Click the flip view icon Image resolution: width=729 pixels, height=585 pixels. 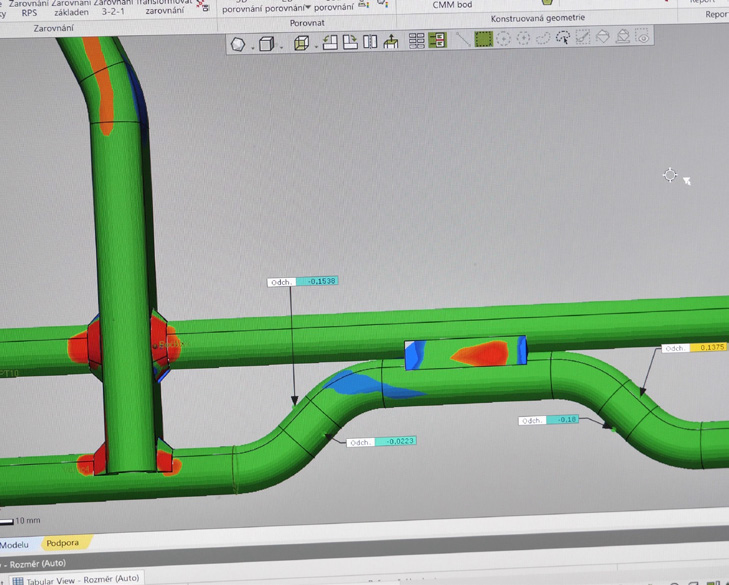point(370,42)
